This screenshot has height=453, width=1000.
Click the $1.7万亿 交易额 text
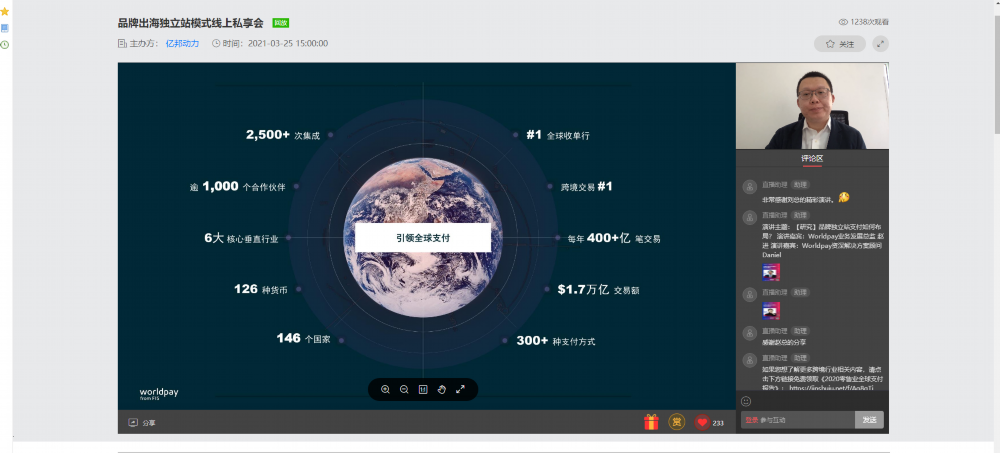click(598, 290)
